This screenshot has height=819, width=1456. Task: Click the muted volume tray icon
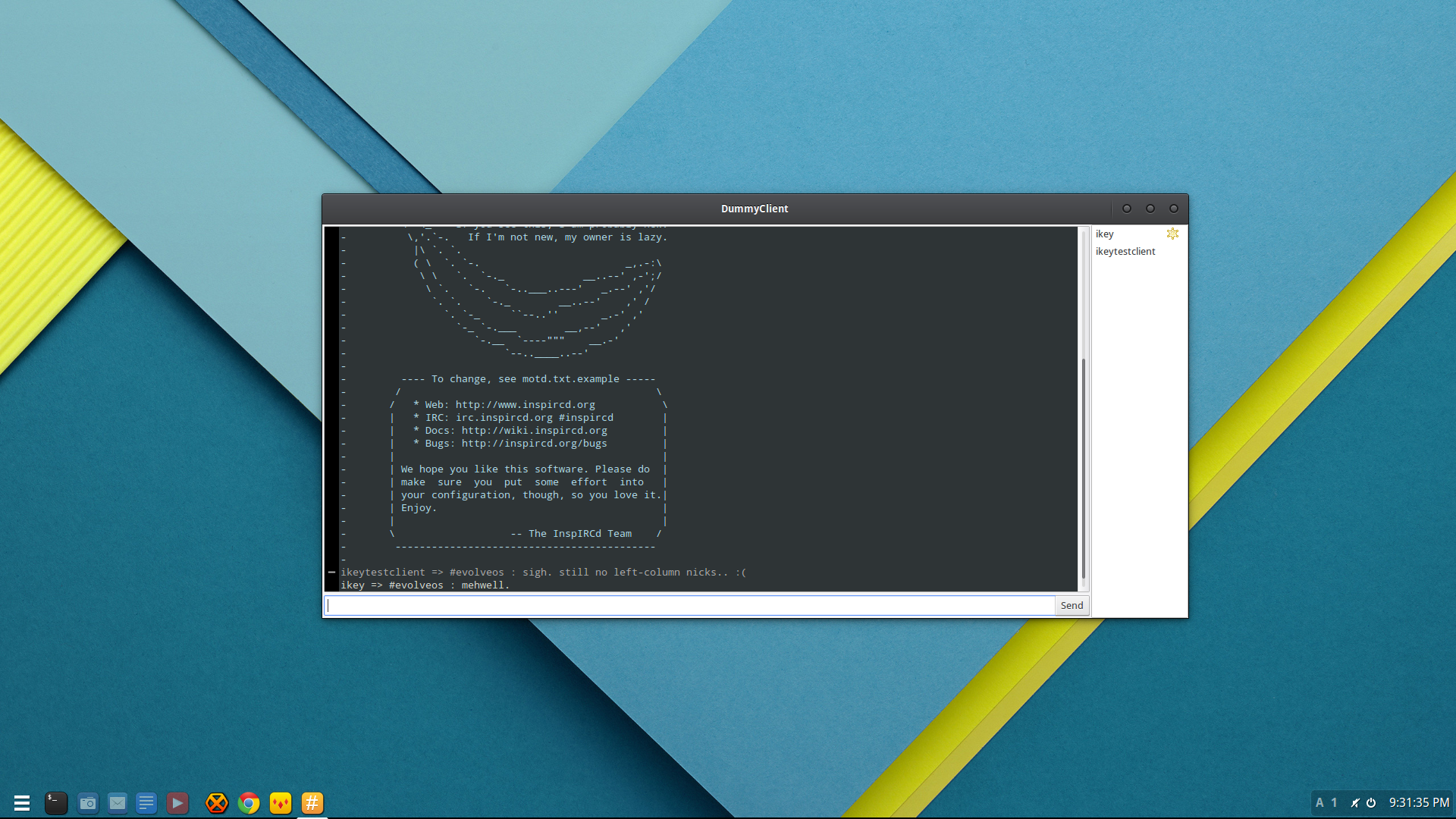(1354, 802)
